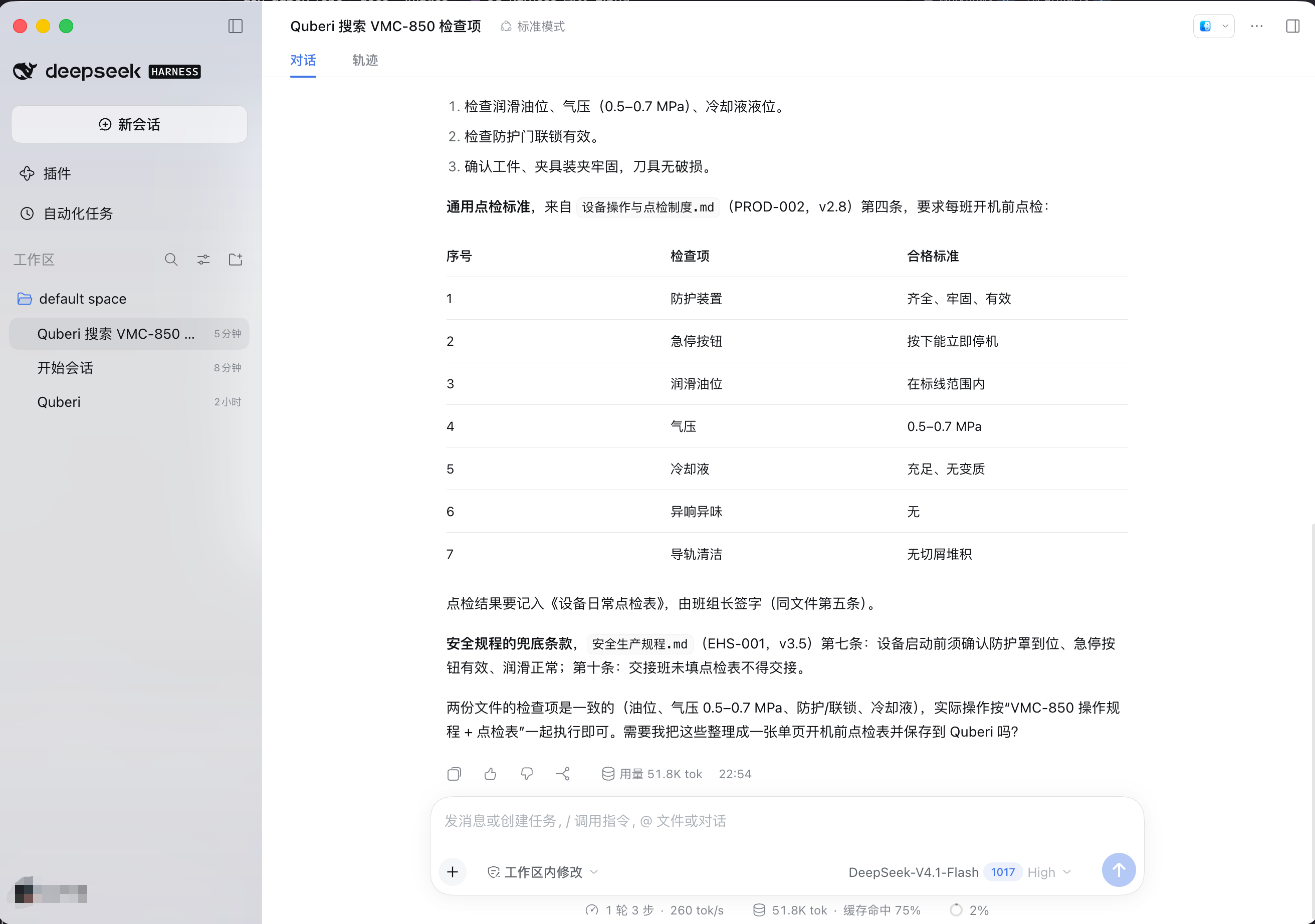Click the deepseek HARNESS logo
This screenshot has height=924, width=1315.
[x=107, y=71]
